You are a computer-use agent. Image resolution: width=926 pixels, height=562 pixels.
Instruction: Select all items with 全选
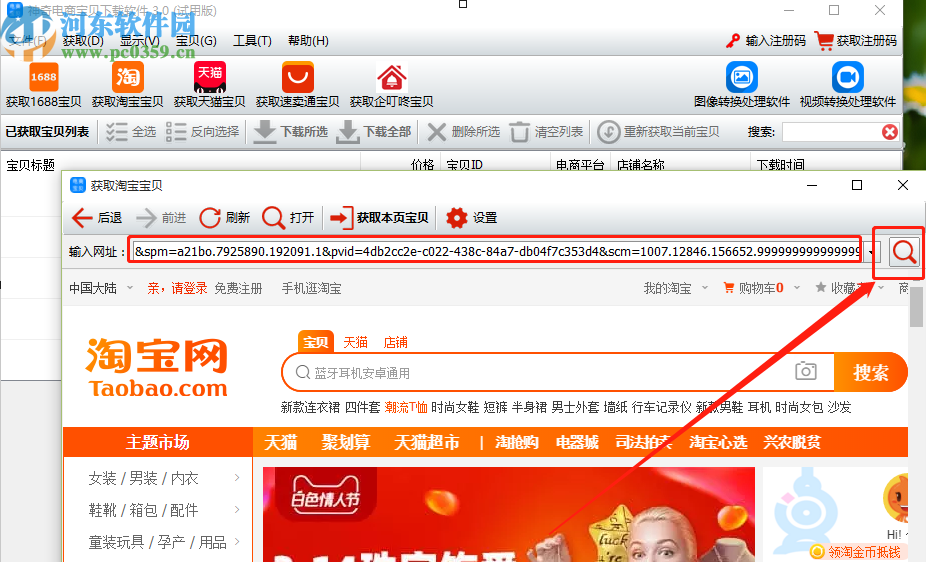[131, 132]
